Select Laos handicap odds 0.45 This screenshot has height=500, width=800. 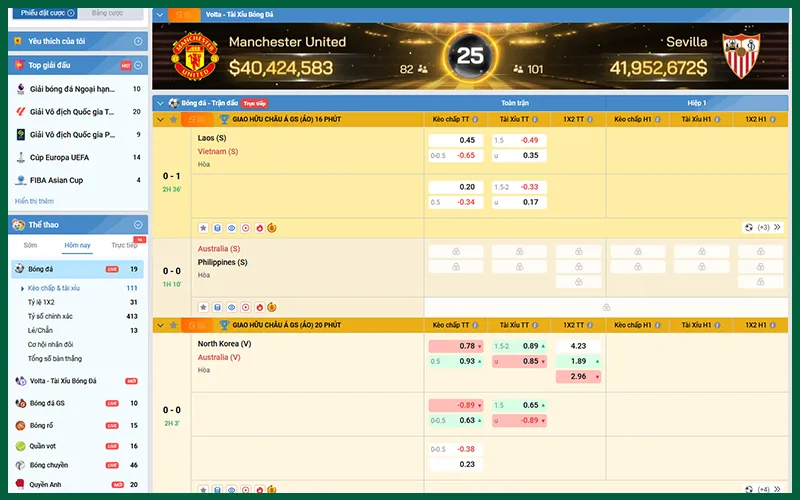[456, 140]
